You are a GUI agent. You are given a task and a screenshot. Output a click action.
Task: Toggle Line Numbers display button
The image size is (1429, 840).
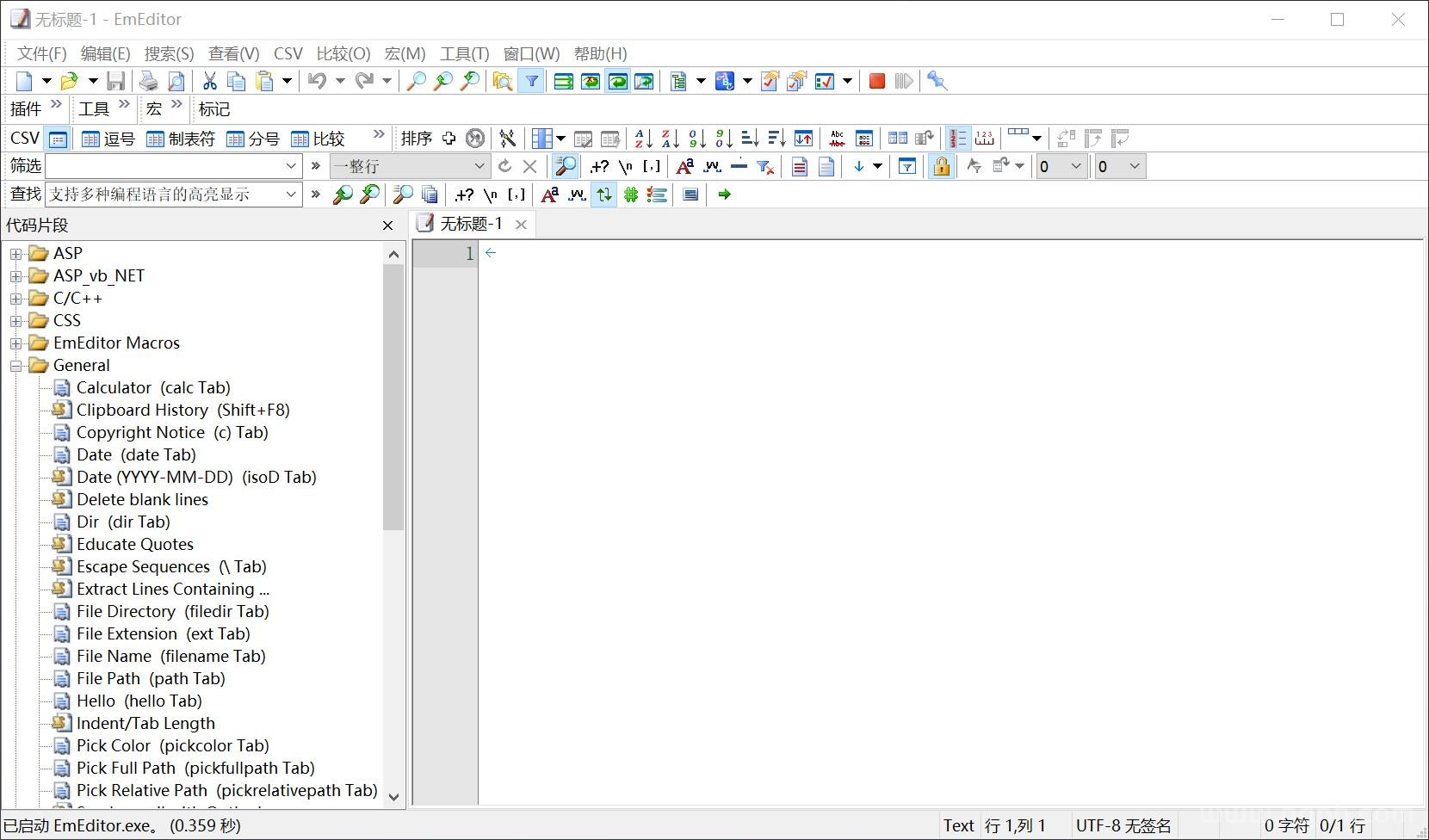click(x=957, y=139)
